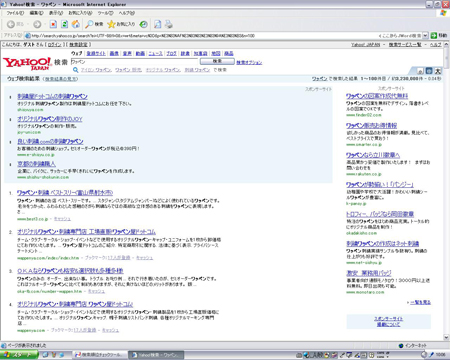The image size is (450, 360).
Task: Open the ヘルプ(H) menu
Action: point(127,13)
